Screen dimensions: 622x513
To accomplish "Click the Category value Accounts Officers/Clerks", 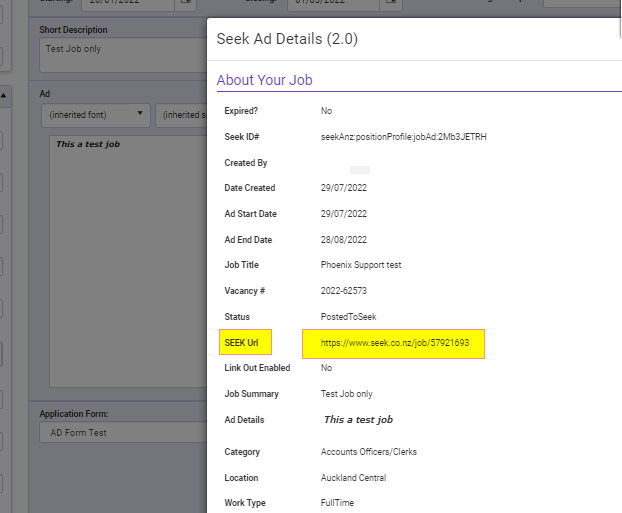I will (x=369, y=452).
